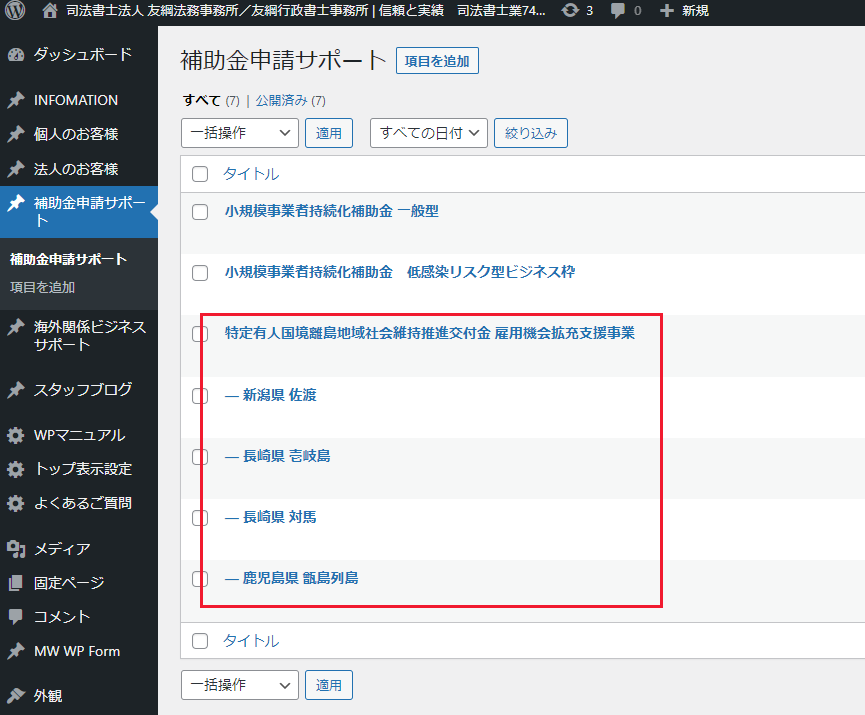Click the pin icon beside MW WP Form

tap(16, 651)
